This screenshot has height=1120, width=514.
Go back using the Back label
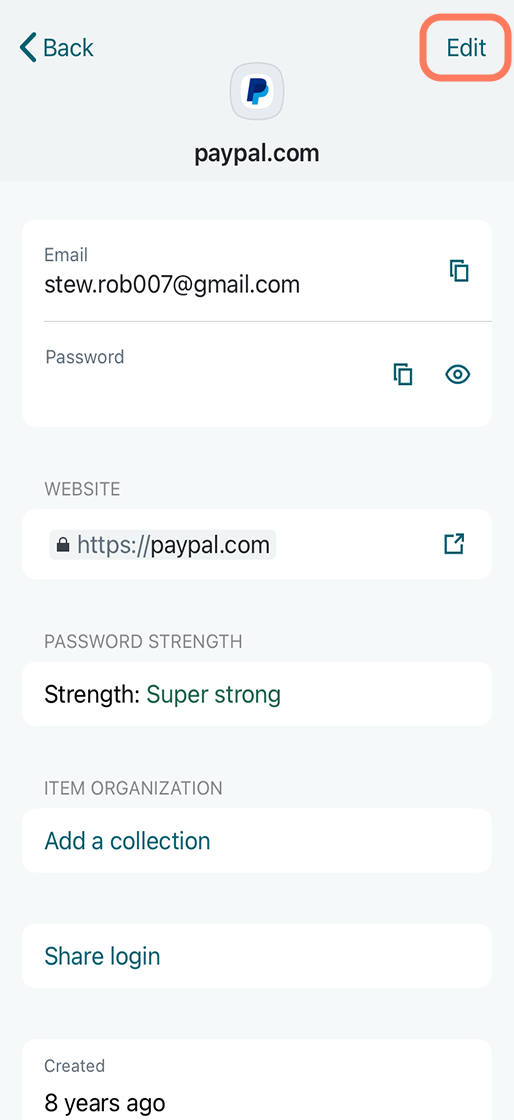point(68,48)
